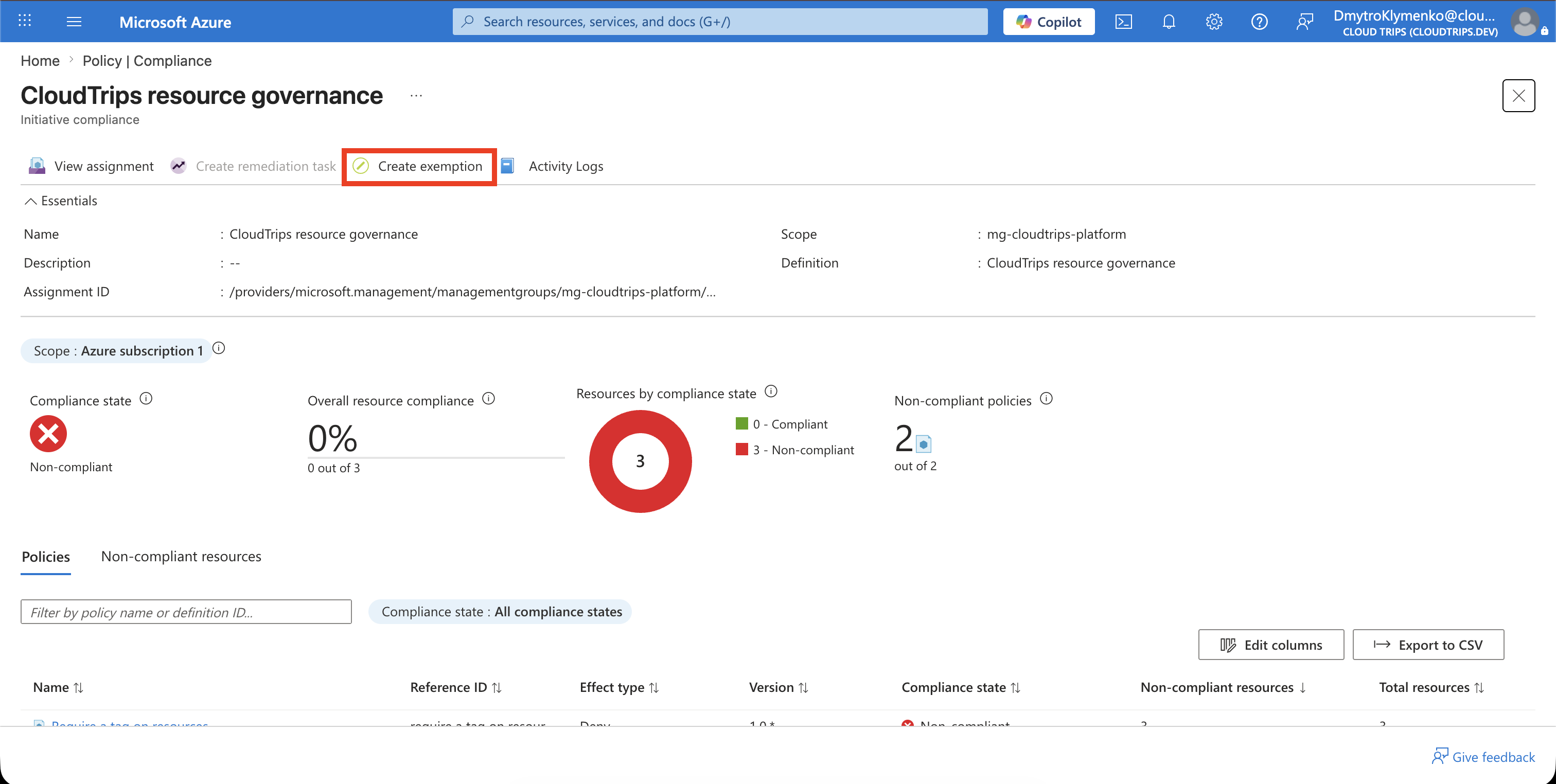Image resolution: width=1556 pixels, height=784 pixels.
Task: Open portal settings gear
Action: click(x=1213, y=22)
